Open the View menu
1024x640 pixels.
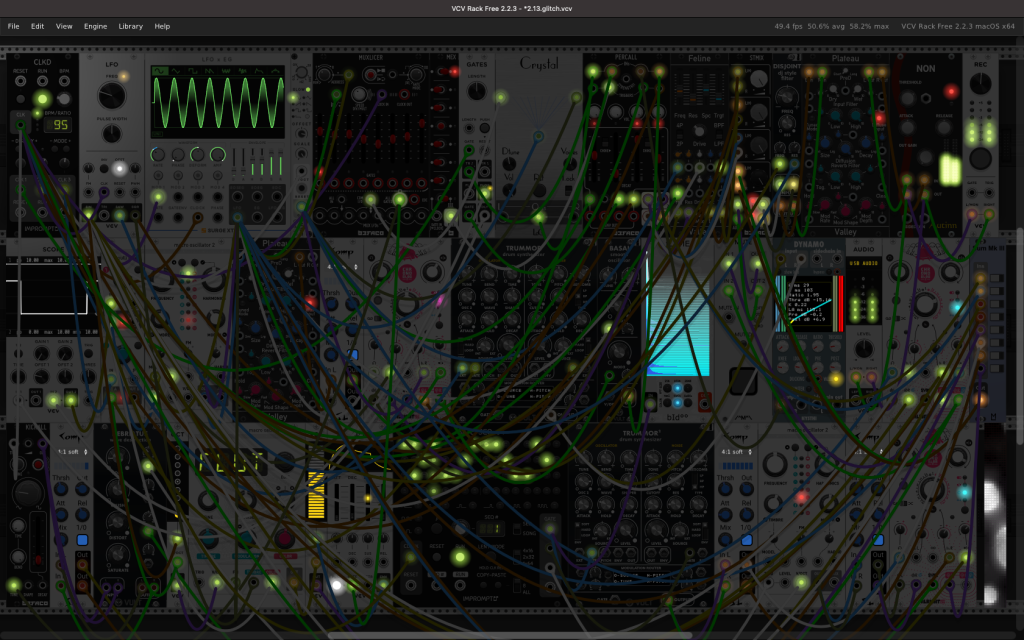point(64,26)
